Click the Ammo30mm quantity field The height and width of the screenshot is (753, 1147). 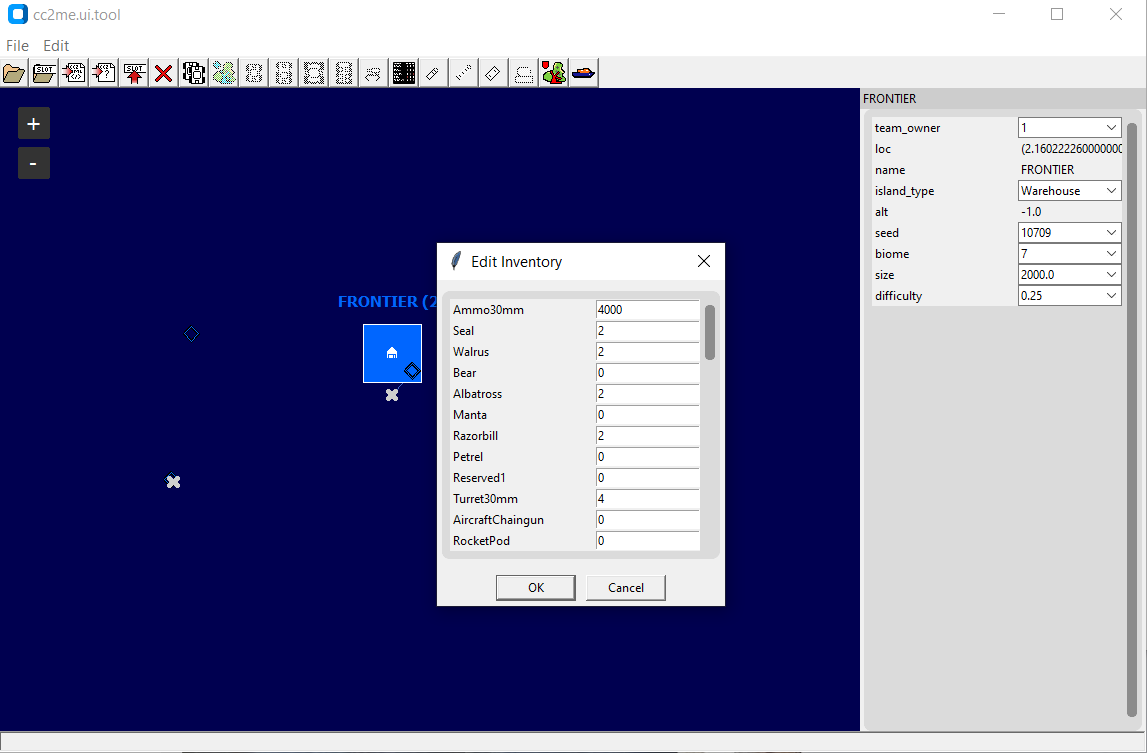[x=647, y=309]
